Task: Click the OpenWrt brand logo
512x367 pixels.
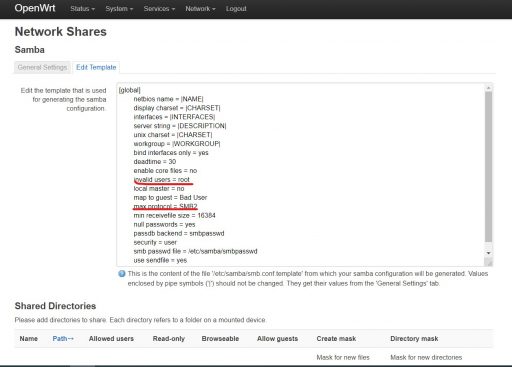Action: 35,8
